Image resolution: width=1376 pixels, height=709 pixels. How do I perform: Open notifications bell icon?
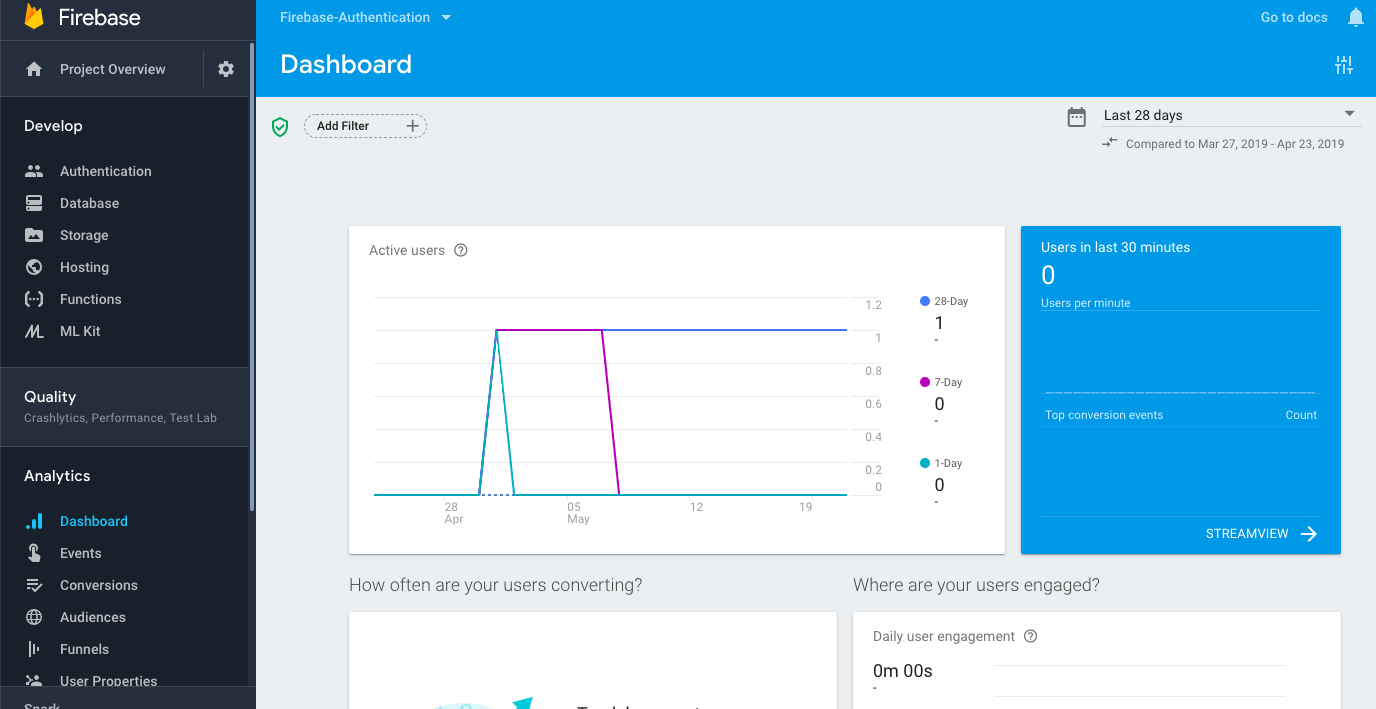[x=1356, y=17]
